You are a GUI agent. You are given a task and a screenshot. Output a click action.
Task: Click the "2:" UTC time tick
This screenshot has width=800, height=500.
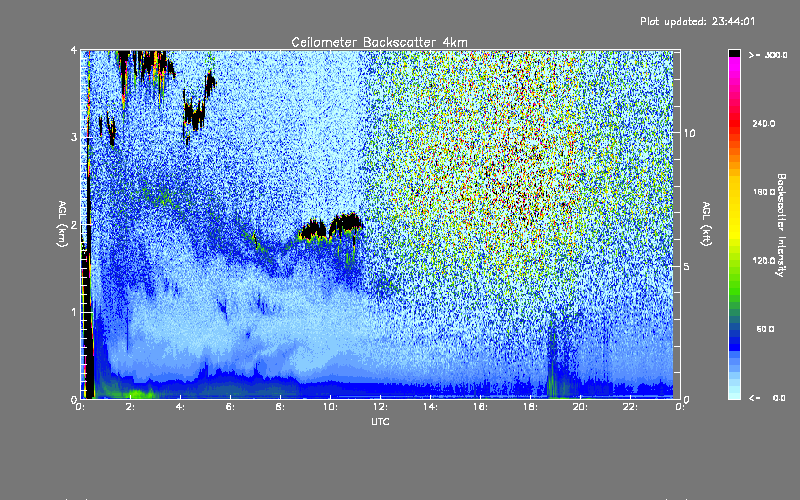(x=131, y=407)
